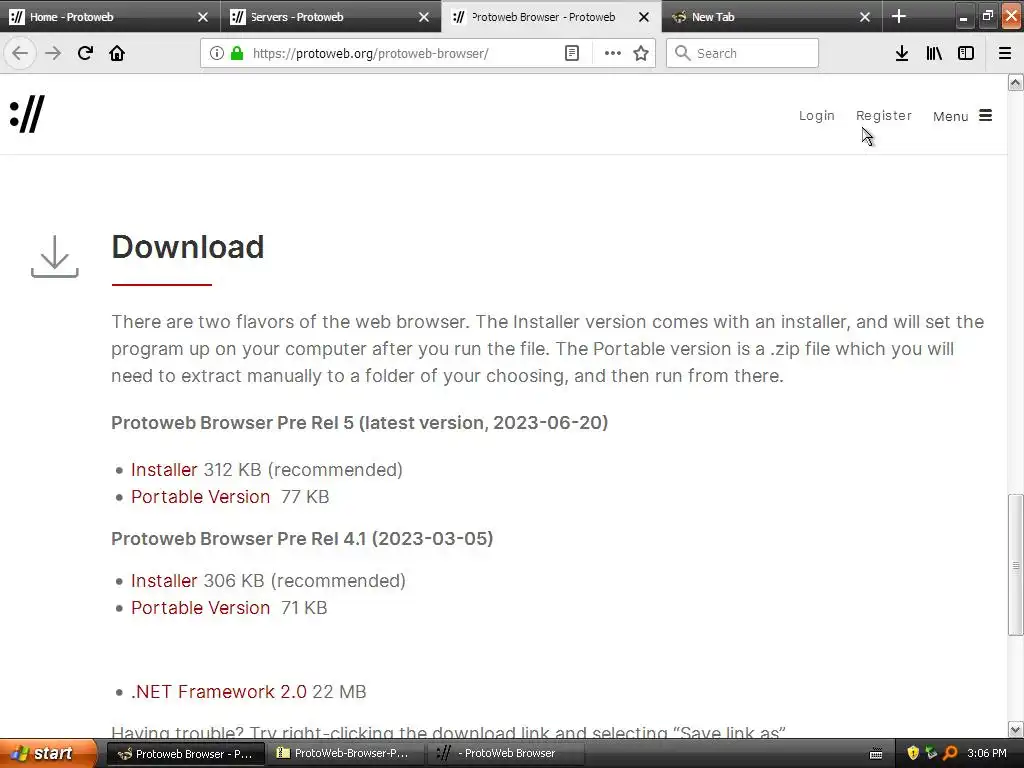Click the network tray icon
The image size is (1024, 768).
[x=931, y=754]
